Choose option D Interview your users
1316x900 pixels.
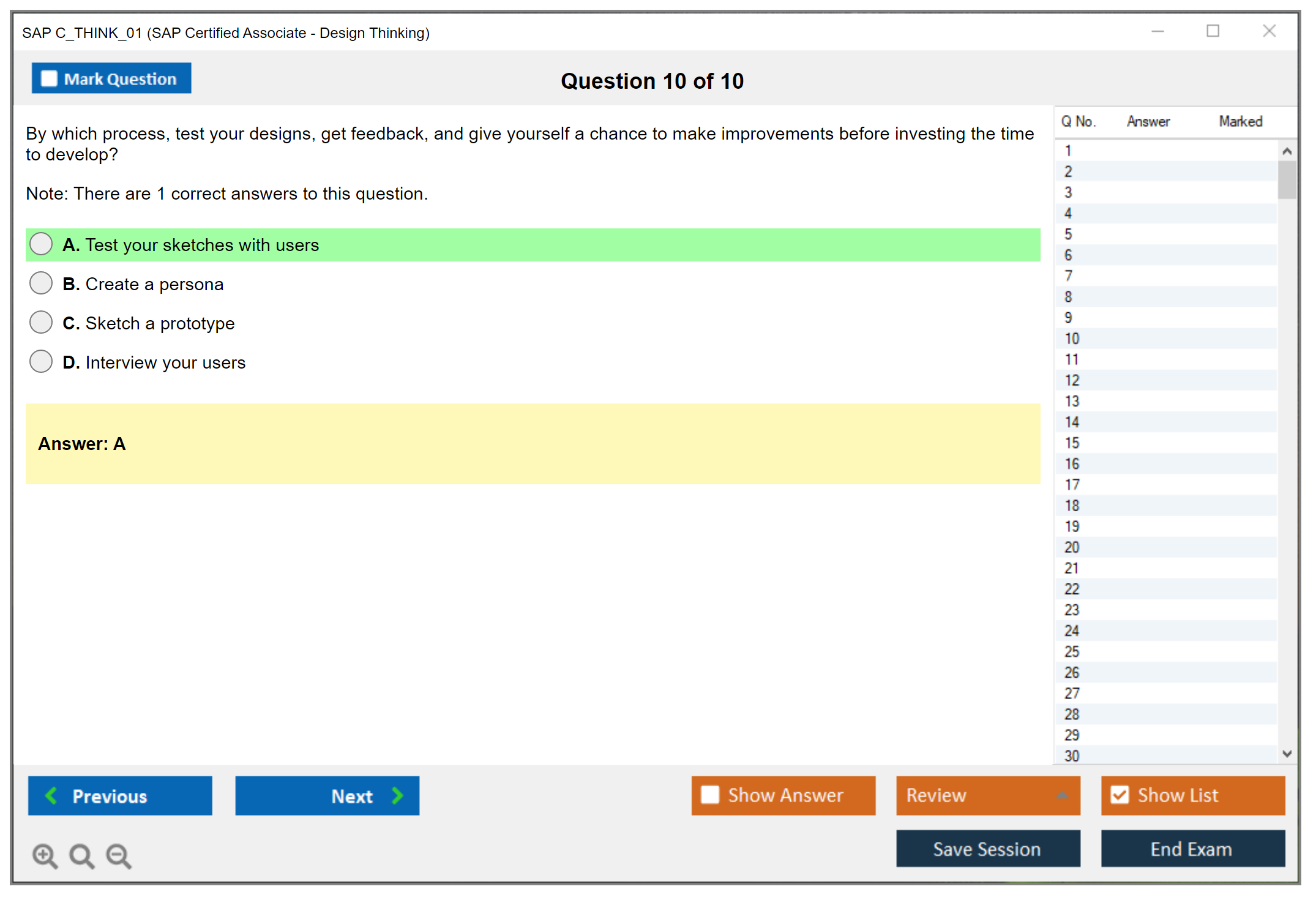tap(41, 362)
